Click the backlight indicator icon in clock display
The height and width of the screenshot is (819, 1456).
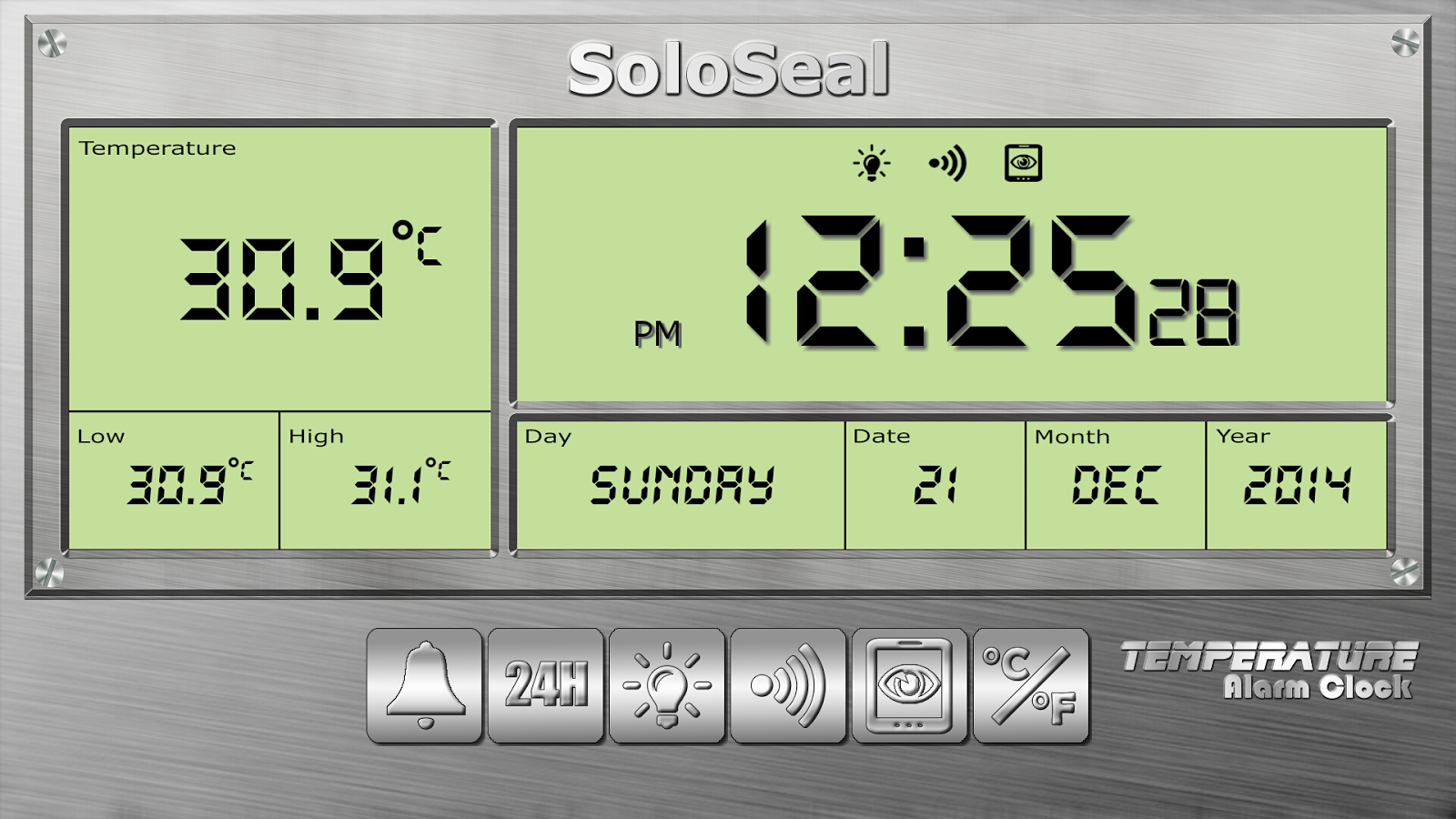872,164
